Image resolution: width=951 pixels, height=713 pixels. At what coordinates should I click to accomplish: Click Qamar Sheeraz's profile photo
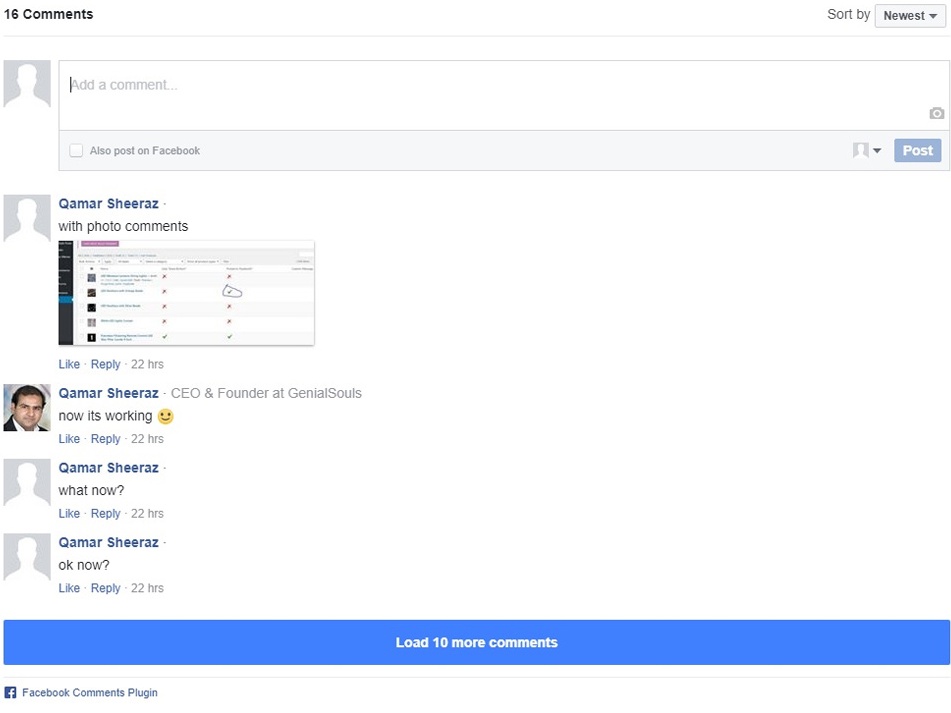(27, 408)
